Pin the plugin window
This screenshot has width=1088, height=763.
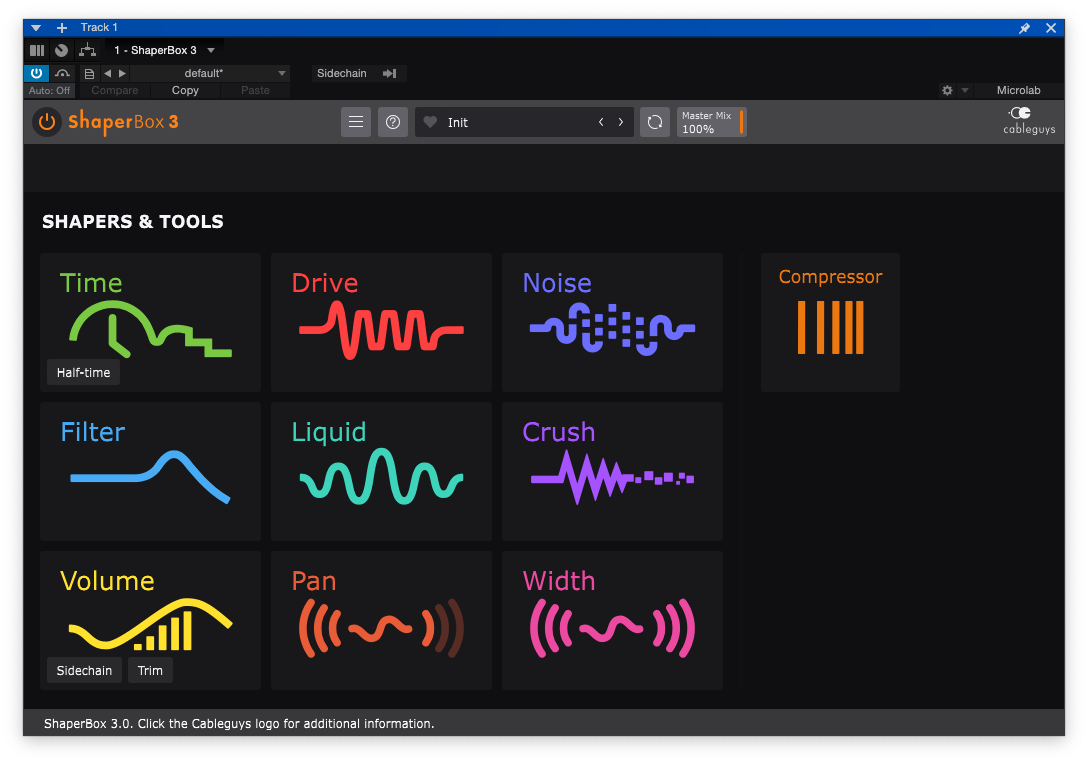(x=1024, y=28)
